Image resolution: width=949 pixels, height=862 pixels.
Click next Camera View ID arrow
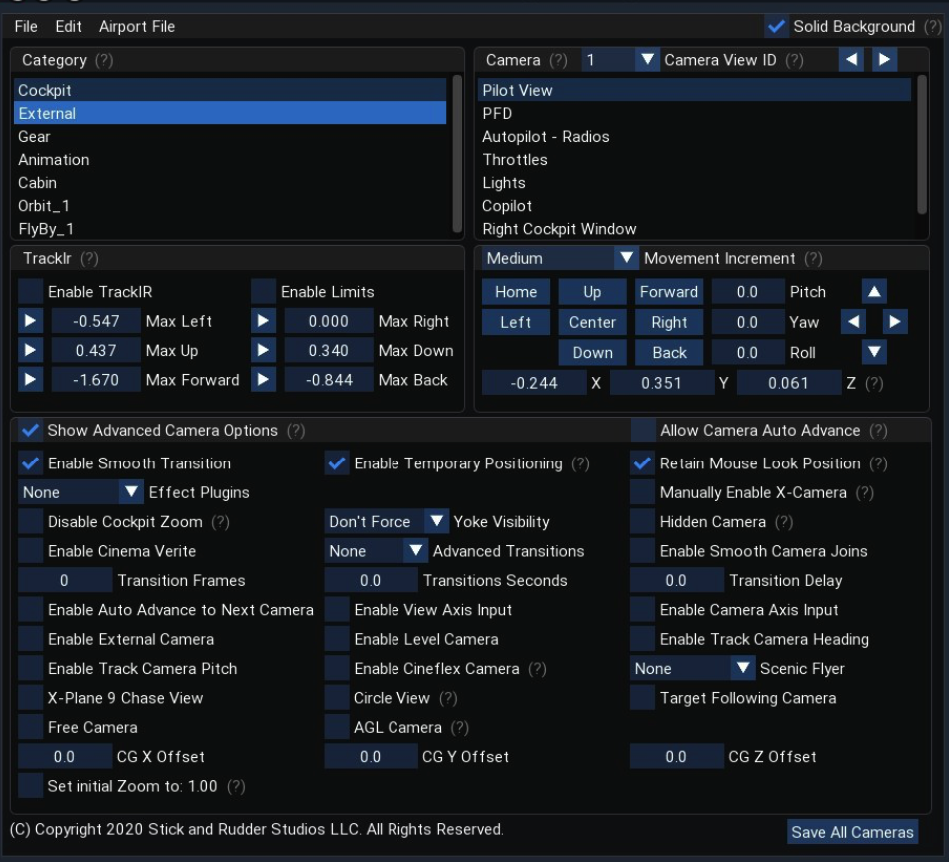[883, 60]
